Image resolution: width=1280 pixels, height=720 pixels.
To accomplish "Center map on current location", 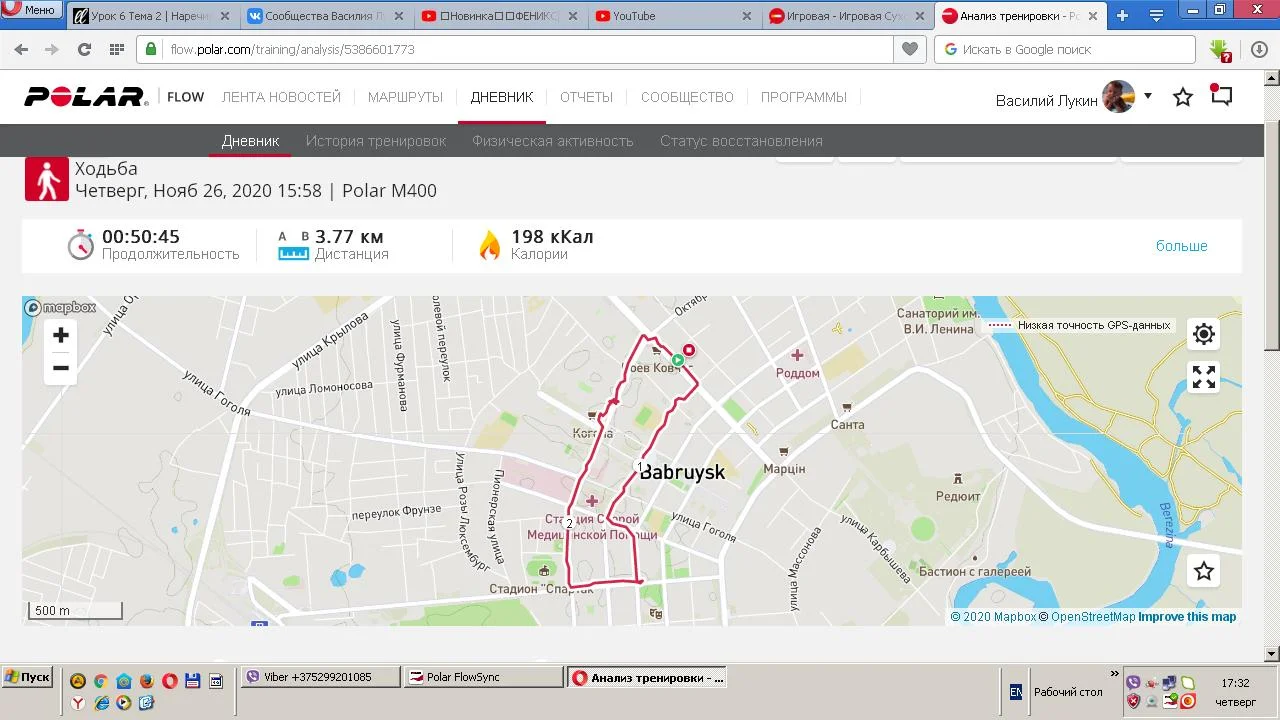I will (1204, 334).
